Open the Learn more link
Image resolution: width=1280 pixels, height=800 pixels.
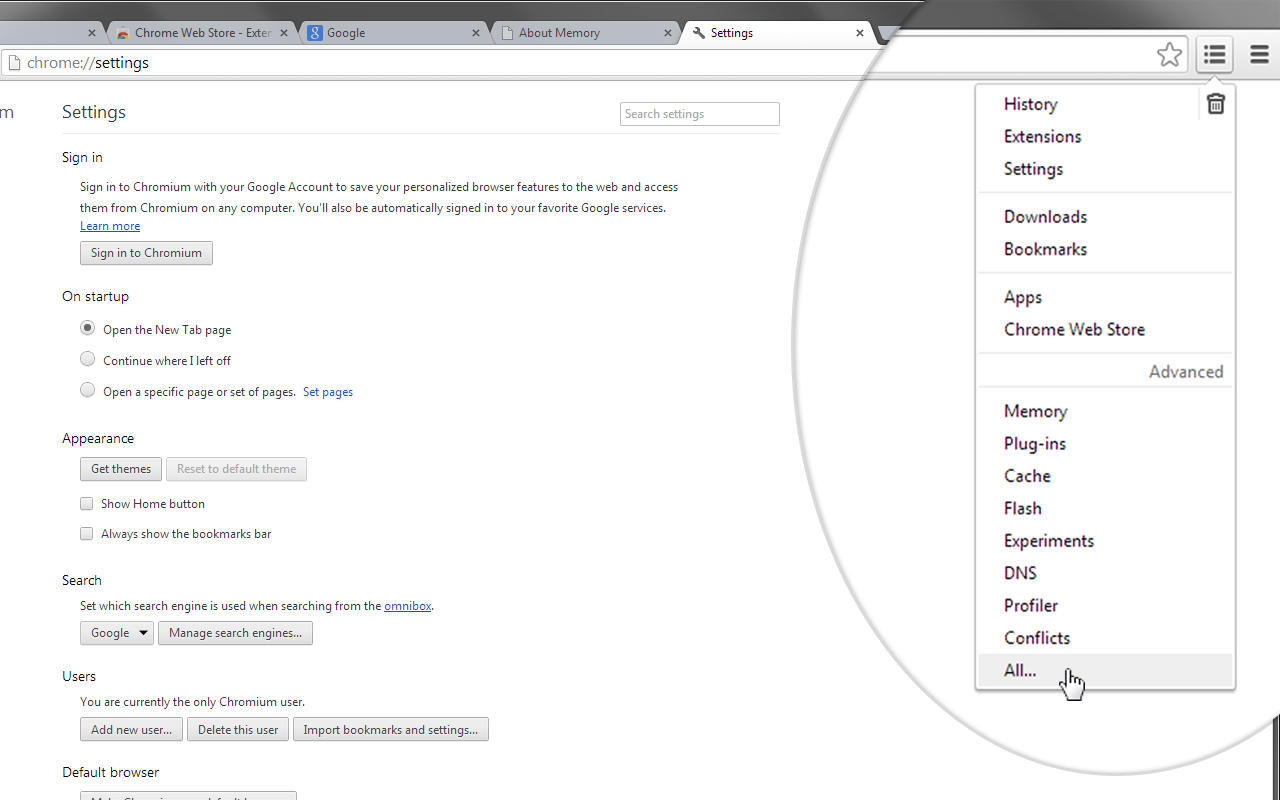point(110,226)
